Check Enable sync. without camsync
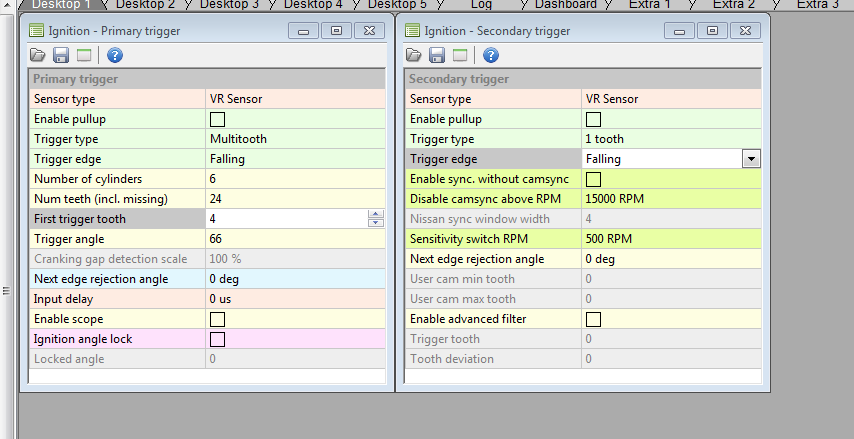Viewport: 854px width, 439px height. pos(593,179)
